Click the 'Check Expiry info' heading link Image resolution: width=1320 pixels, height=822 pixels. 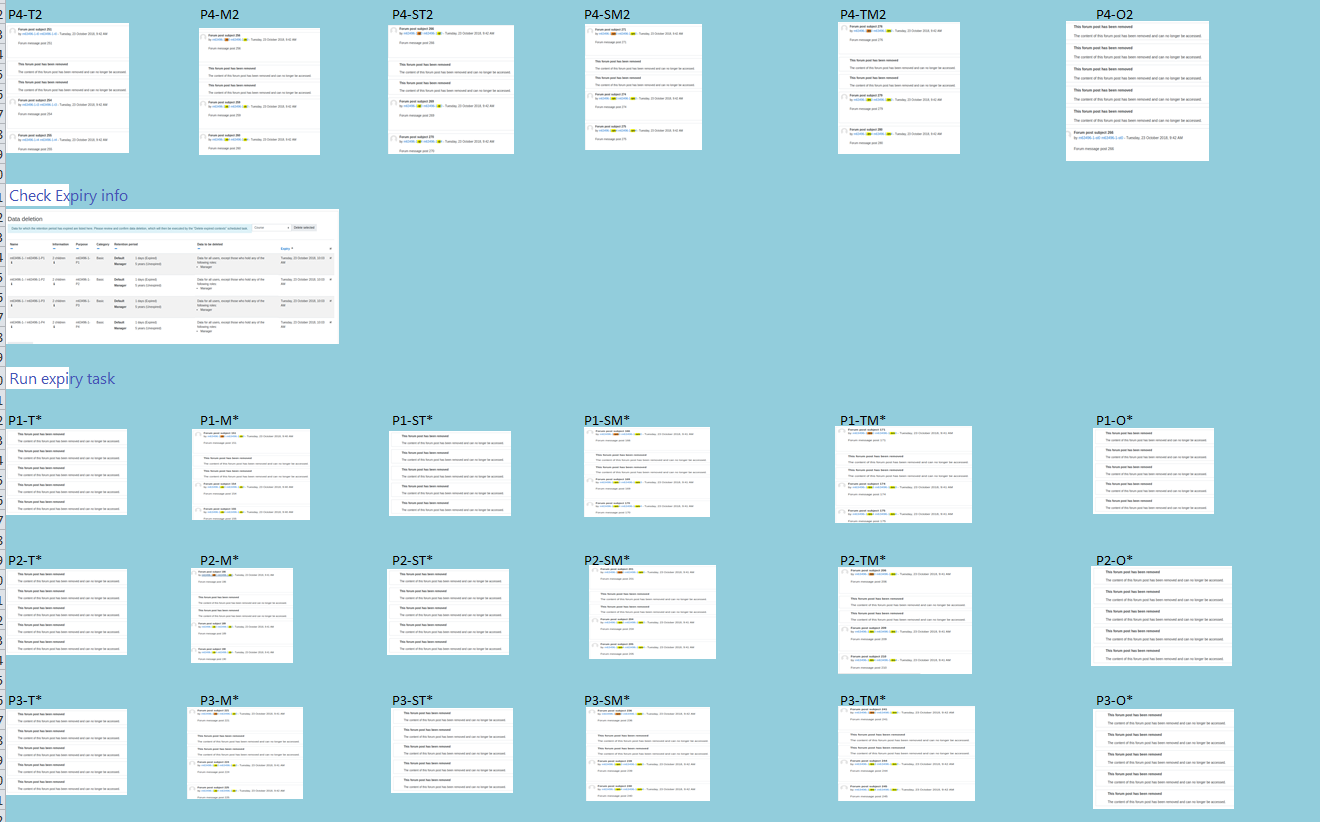click(68, 196)
